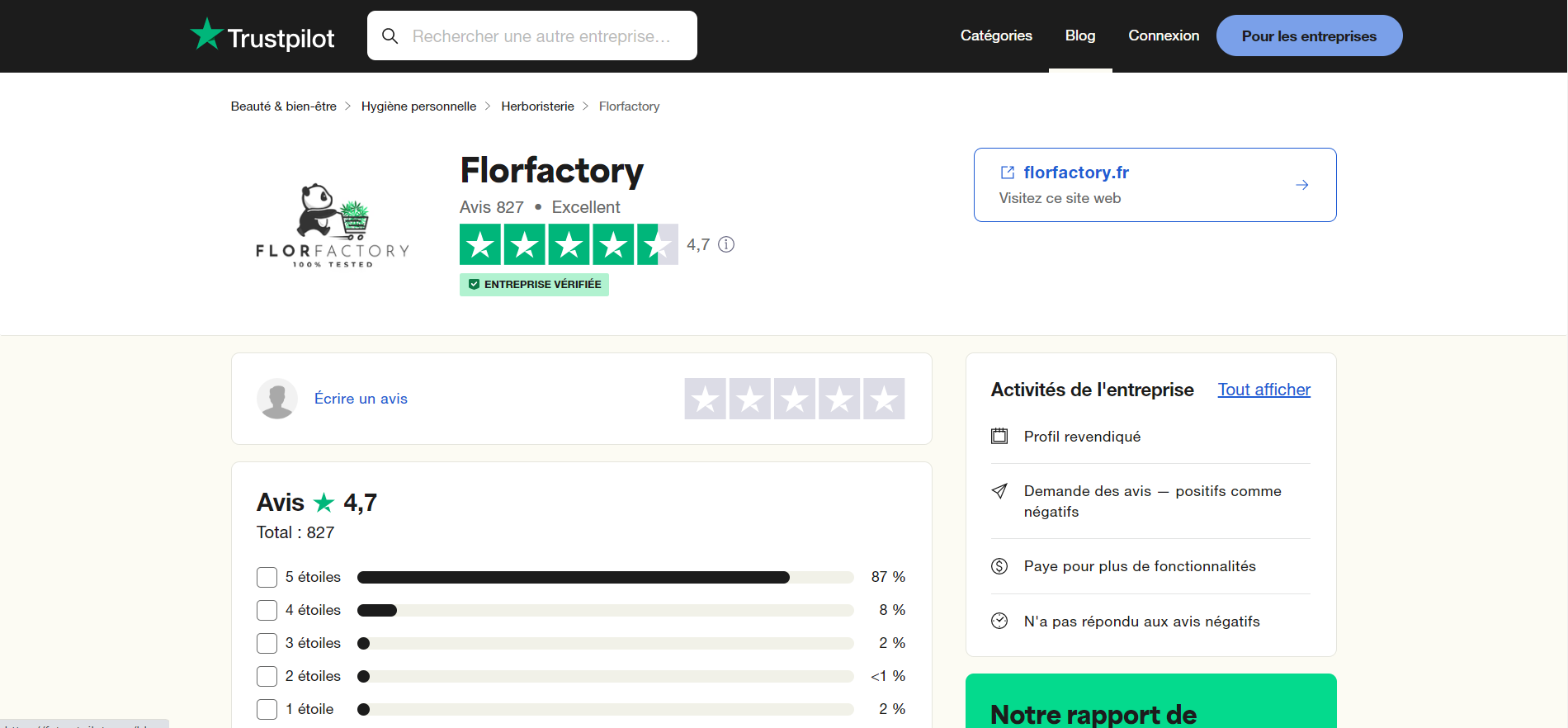Click the Profil revendiqué text
The width and height of the screenshot is (1568, 728).
click(x=1082, y=436)
